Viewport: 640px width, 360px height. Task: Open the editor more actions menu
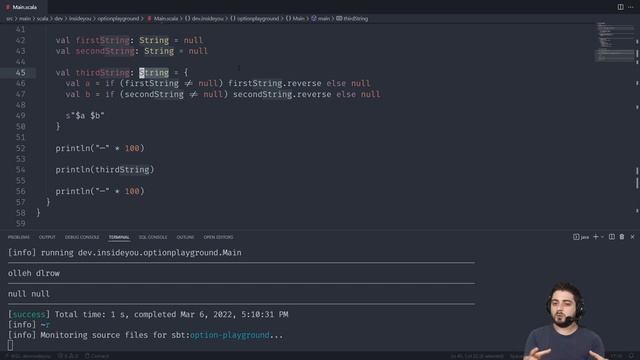(x=631, y=7)
